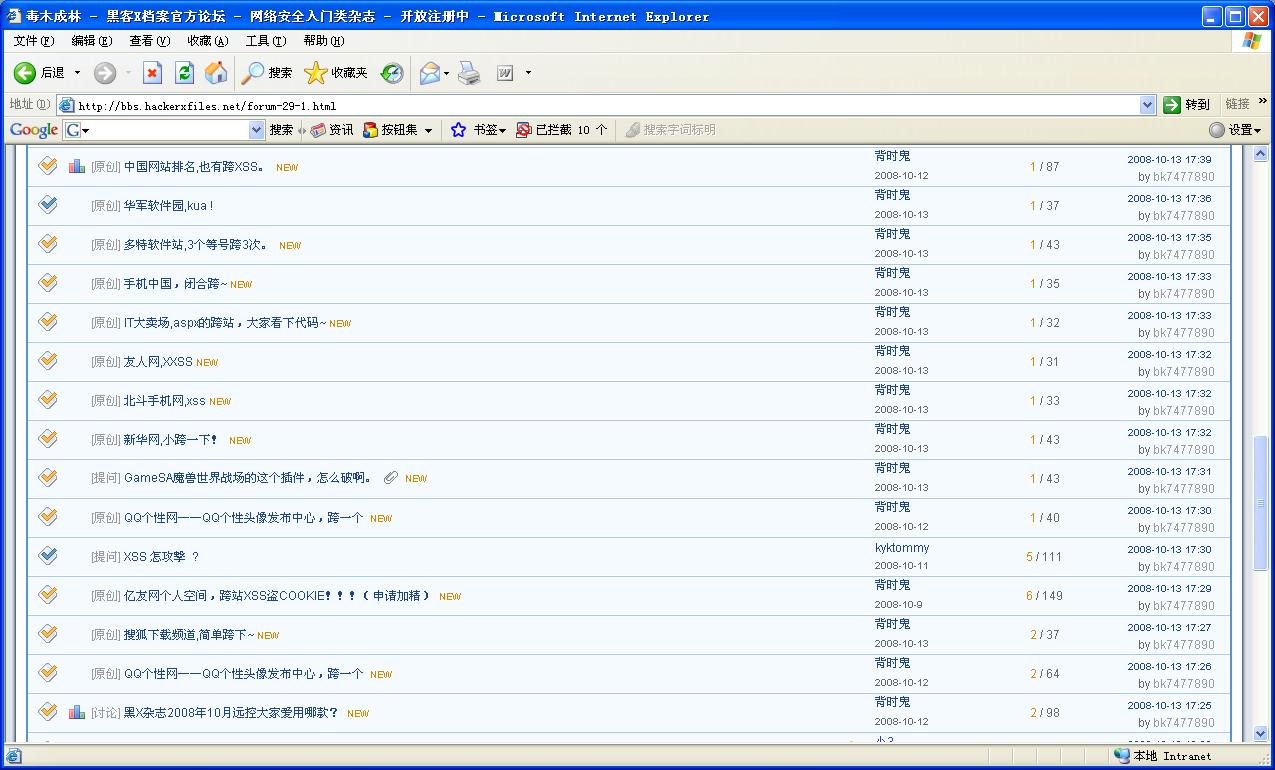1275x770 pixels.
Task: Click the poll icon beside 中国网站排名 thread
Action: [x=77, y=167]
